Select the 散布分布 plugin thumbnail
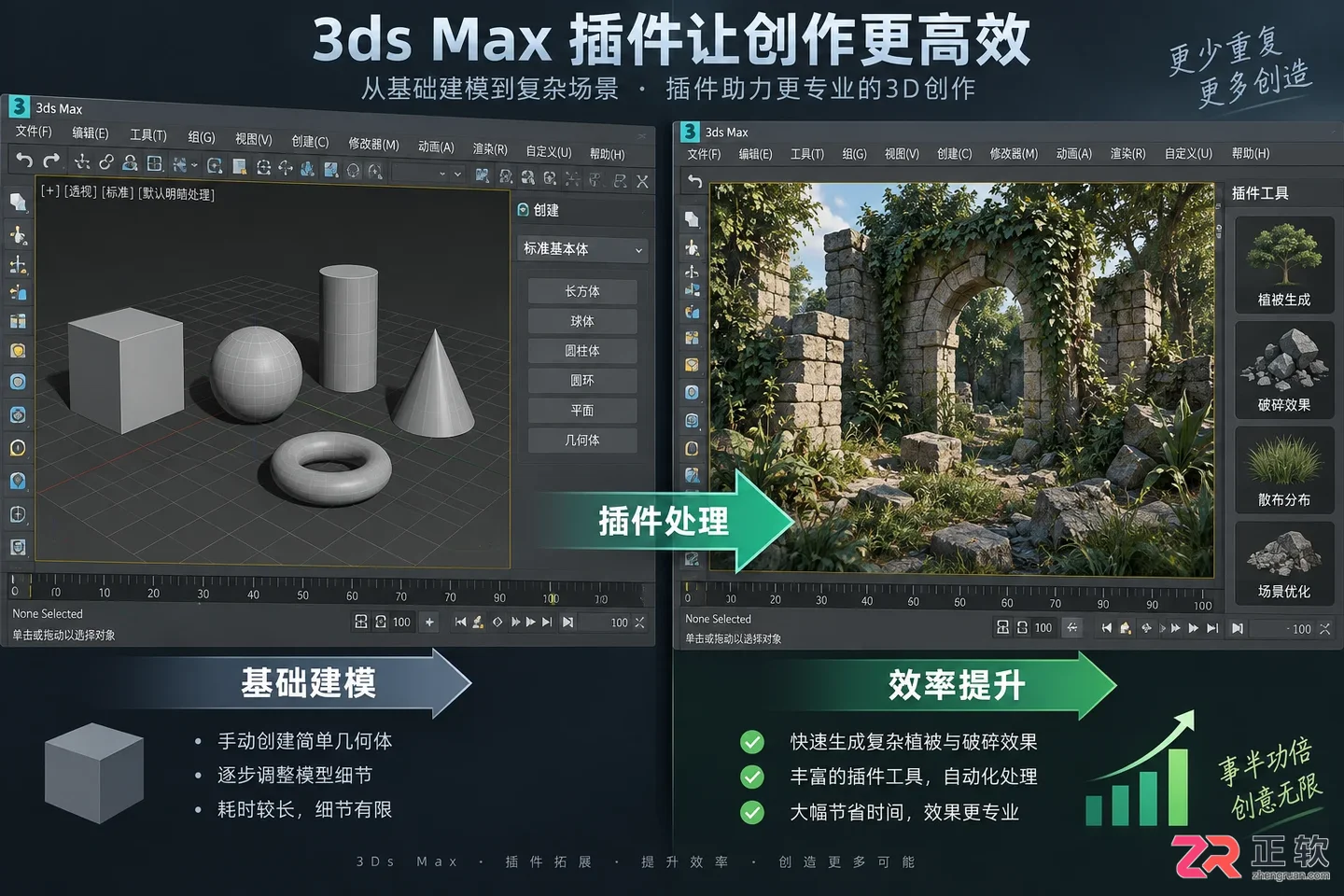 pos(1284,469)
